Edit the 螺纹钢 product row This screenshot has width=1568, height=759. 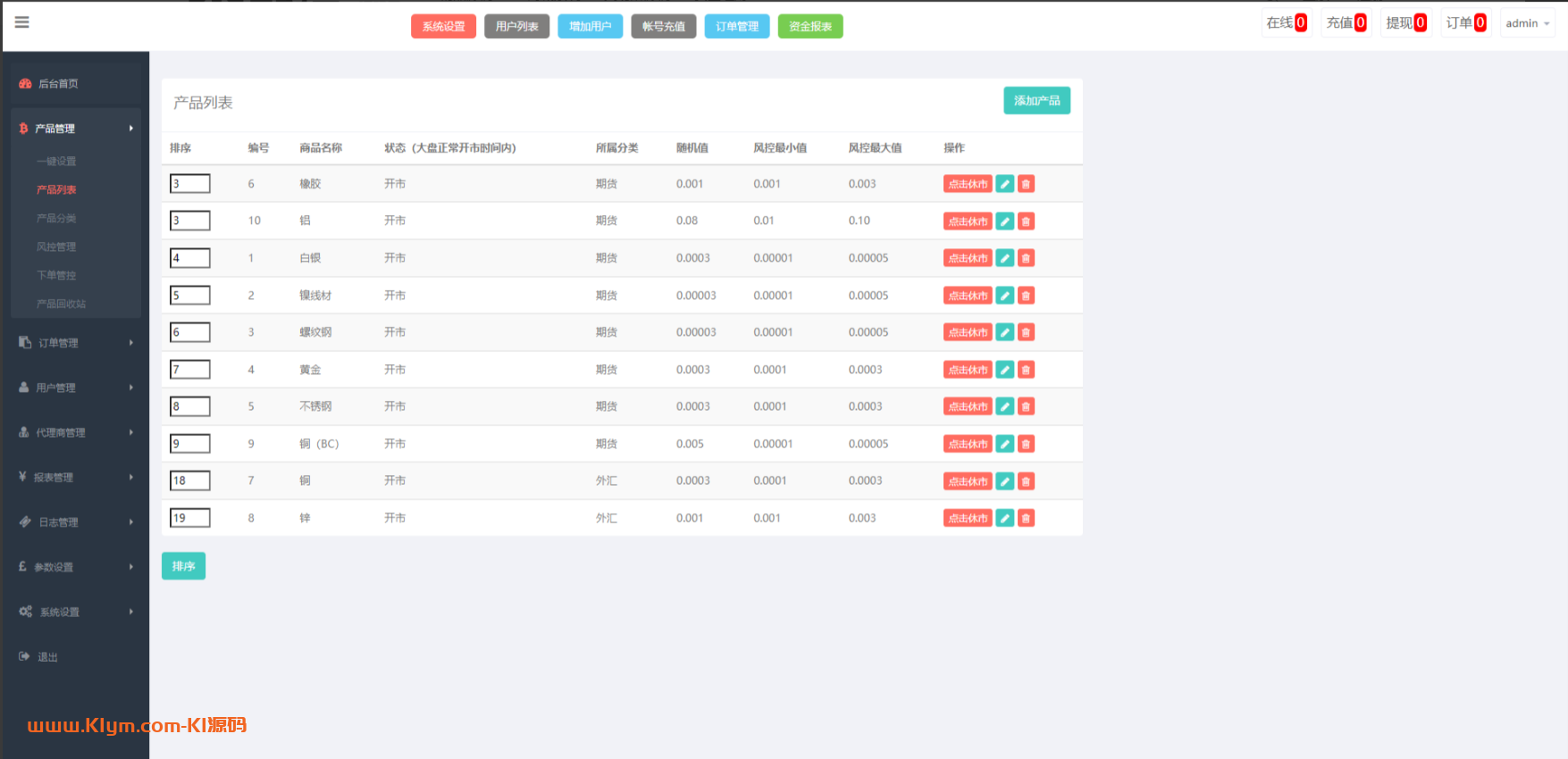tap(1005, 332)
